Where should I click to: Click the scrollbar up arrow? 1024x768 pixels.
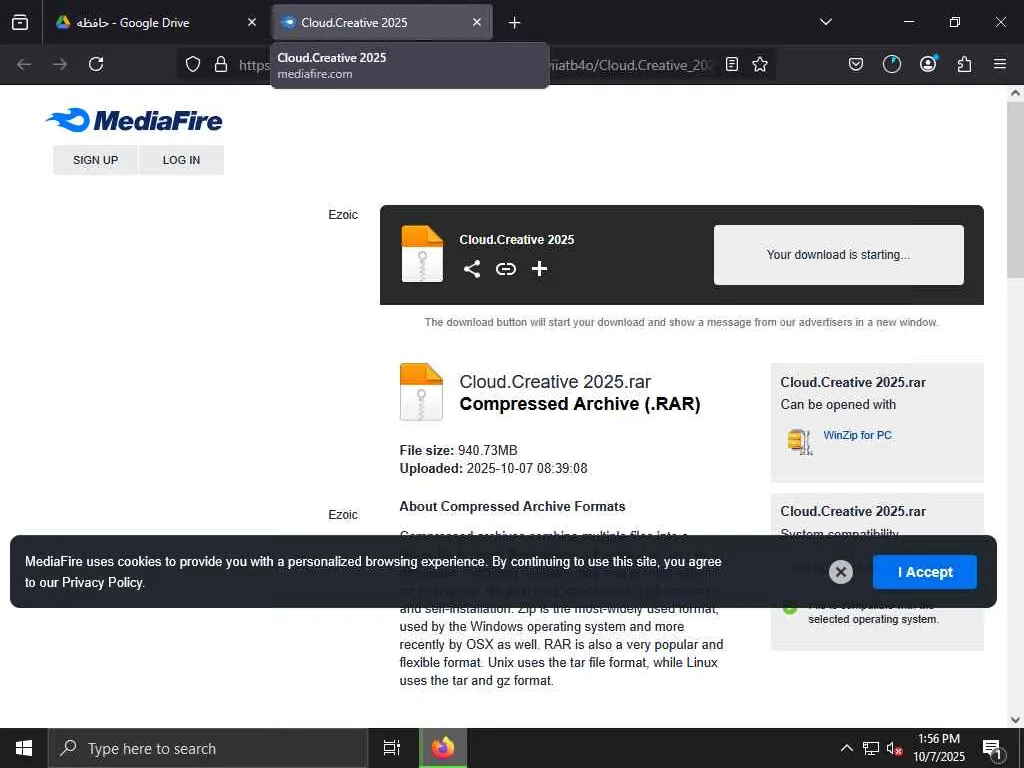[1016, 93]
